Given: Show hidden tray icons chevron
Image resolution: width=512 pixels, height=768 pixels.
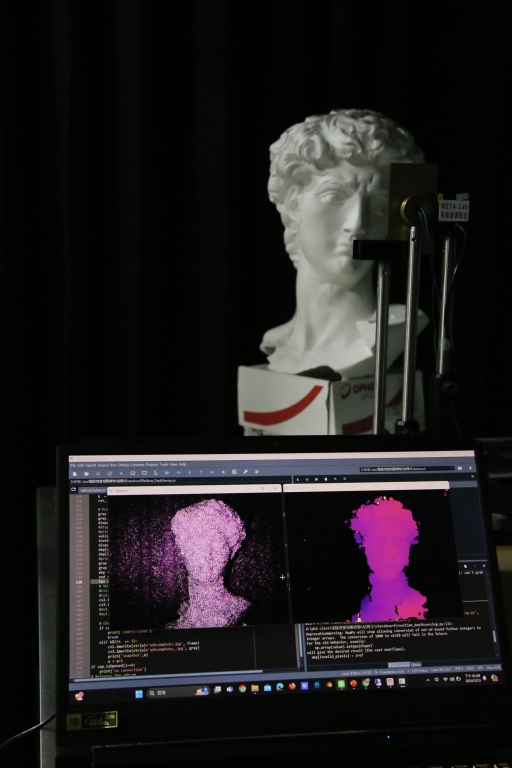Looking at the screenshot, I should (x=428, y=680).
